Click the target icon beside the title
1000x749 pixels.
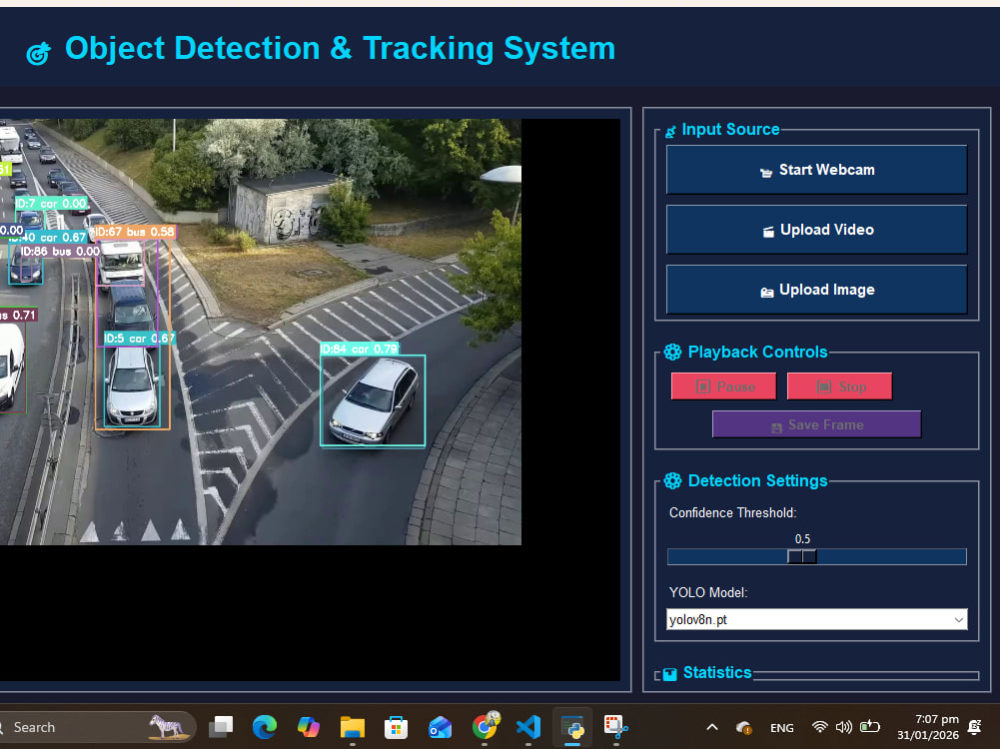pos(38,53)
